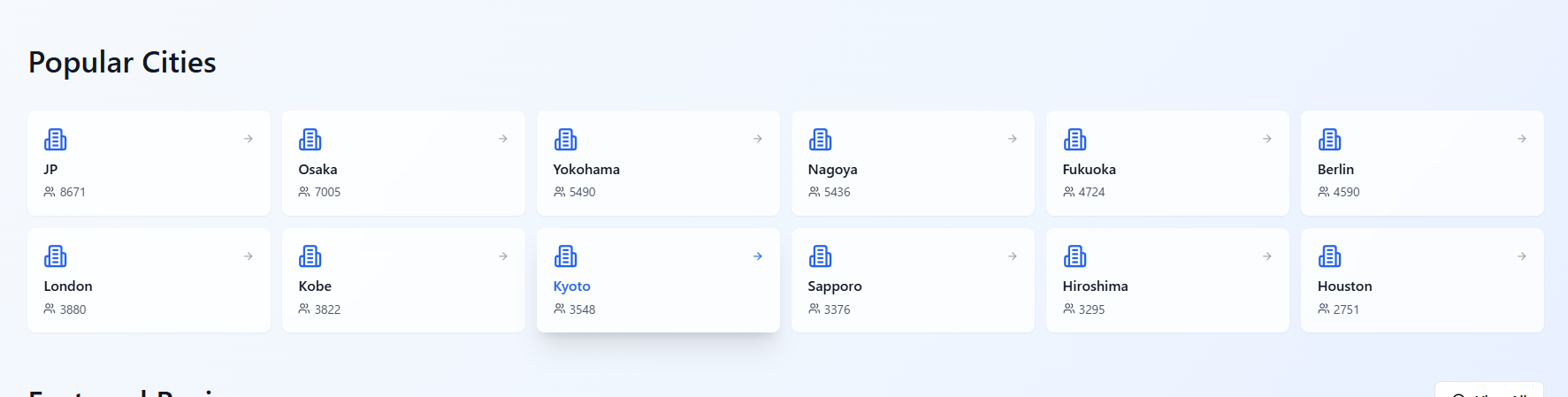Screen dimensions: 1568x397
Task: Select the Kobe city name
Action: [315, 286]
